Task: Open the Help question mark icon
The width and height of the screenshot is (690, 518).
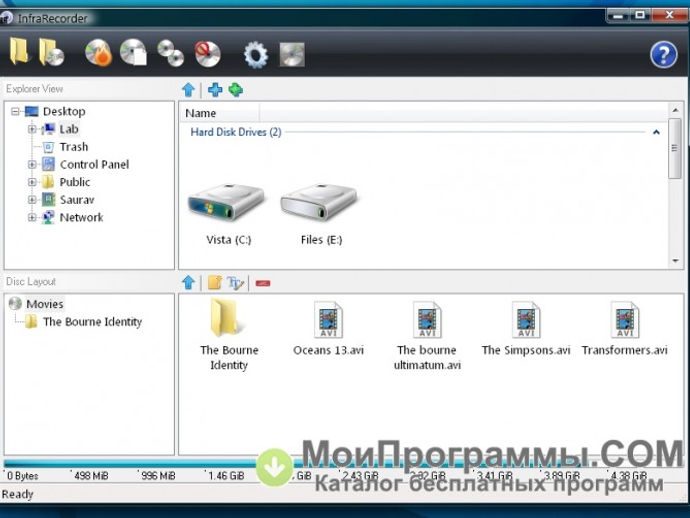Action: (664, 55)
